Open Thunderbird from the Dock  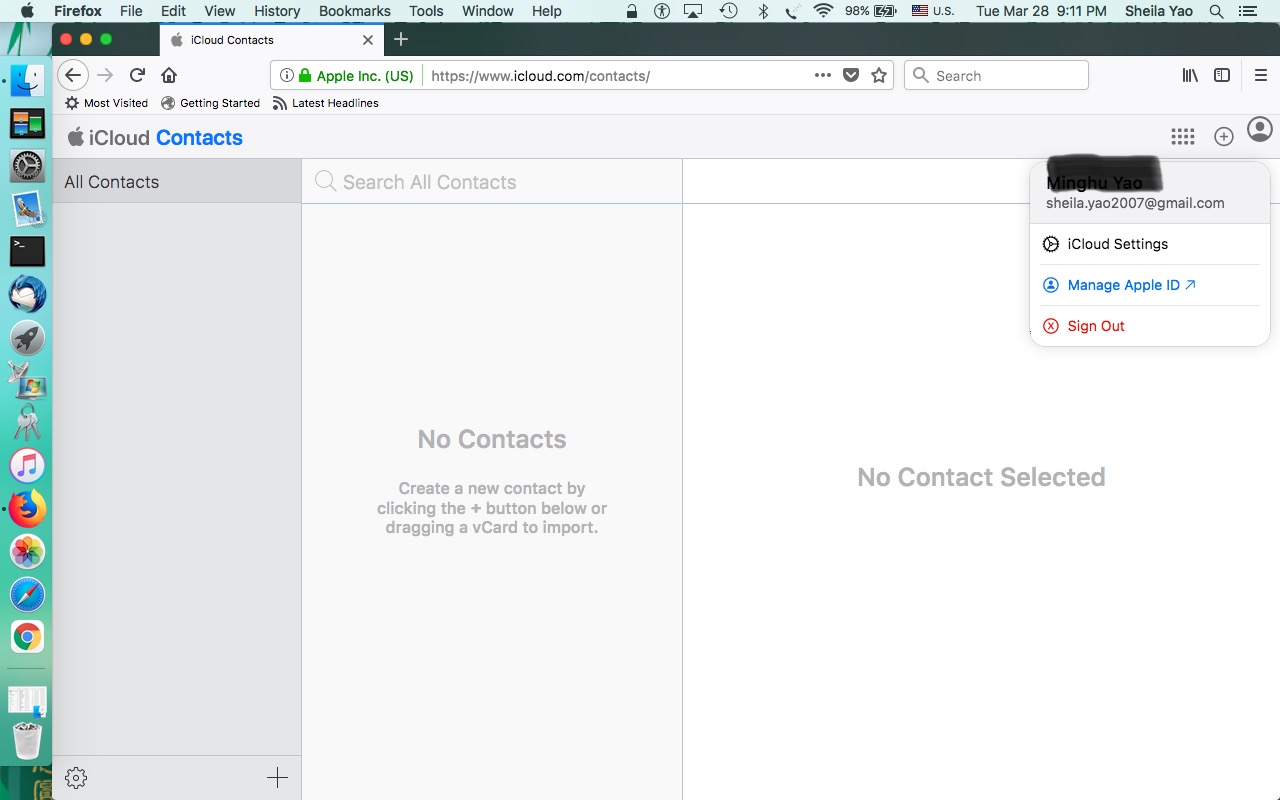[x=28, y=294]
